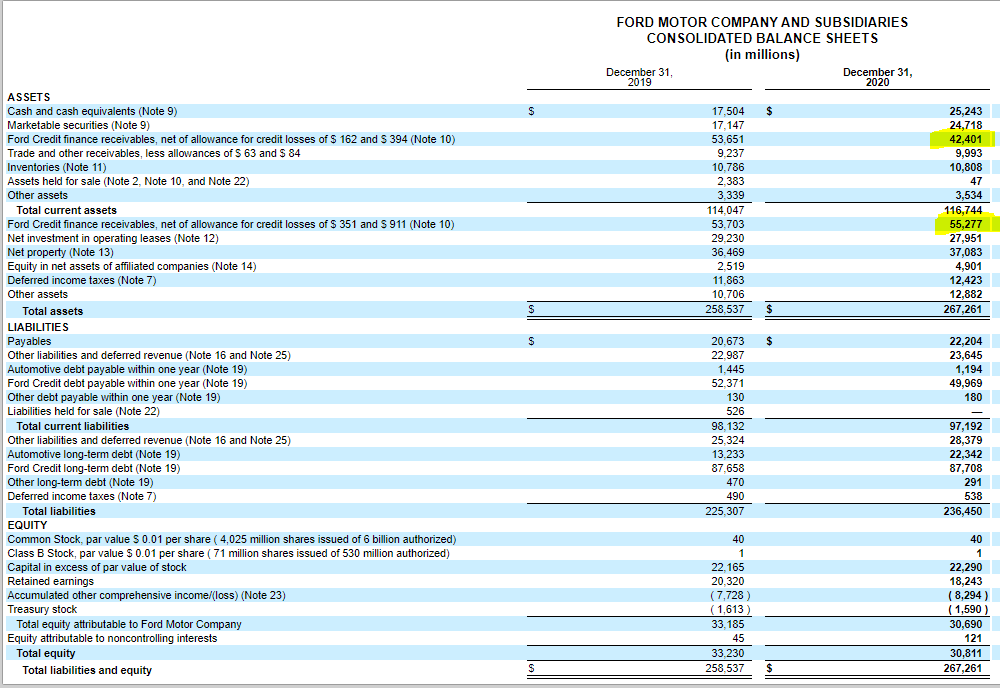Select the 'FORD MOTOR COMPANY AND SUBSIDIARIES' heading

click(x=762, y=22)
